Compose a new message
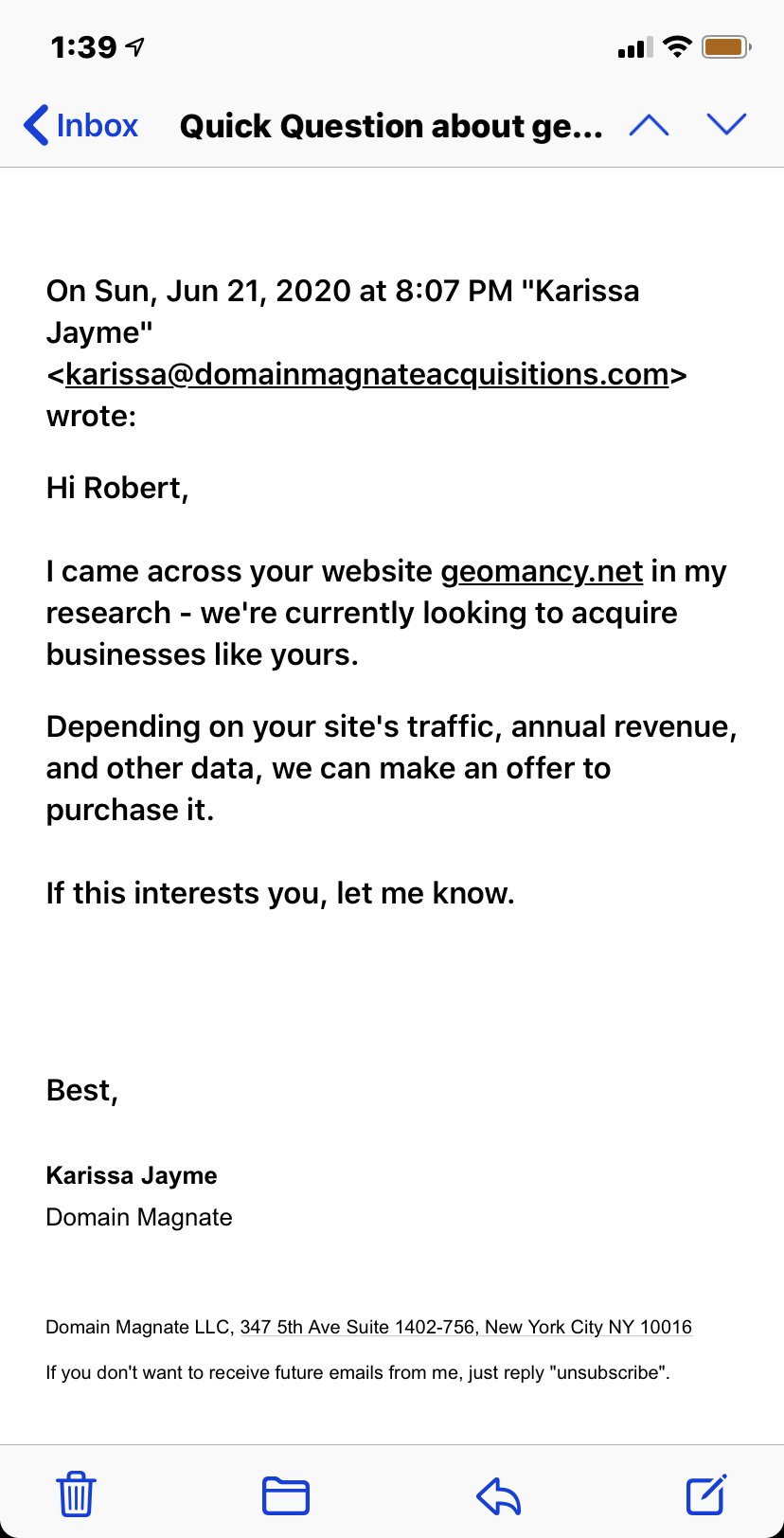 click(706, 1494)
